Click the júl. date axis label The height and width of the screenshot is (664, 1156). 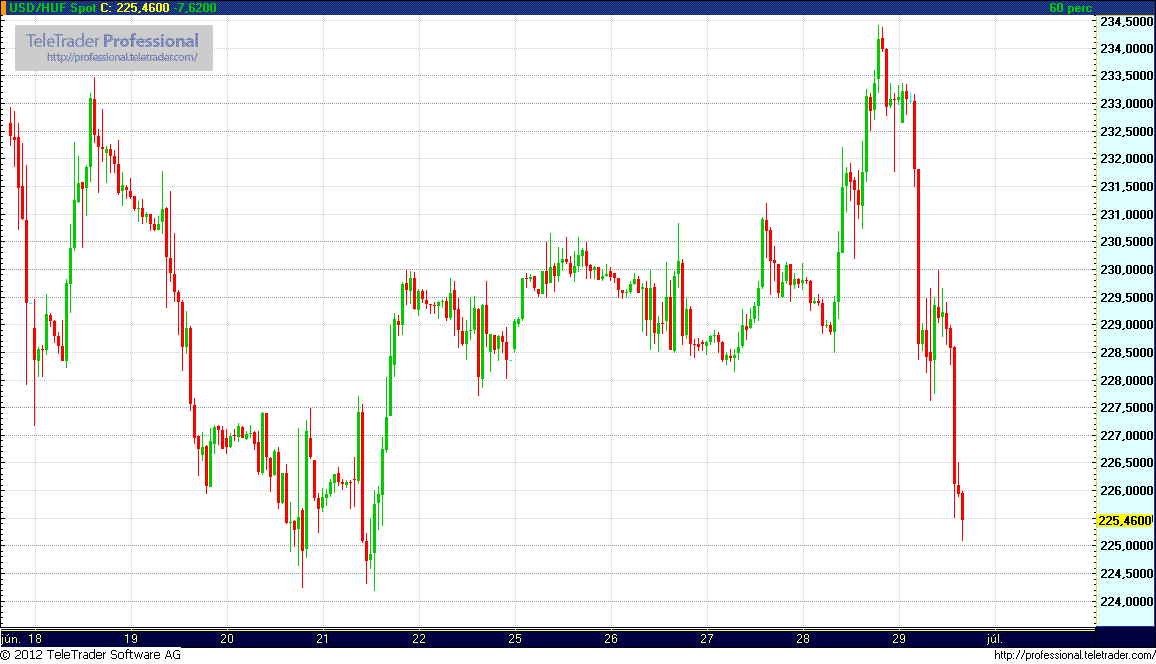click(x=995, y=639)
